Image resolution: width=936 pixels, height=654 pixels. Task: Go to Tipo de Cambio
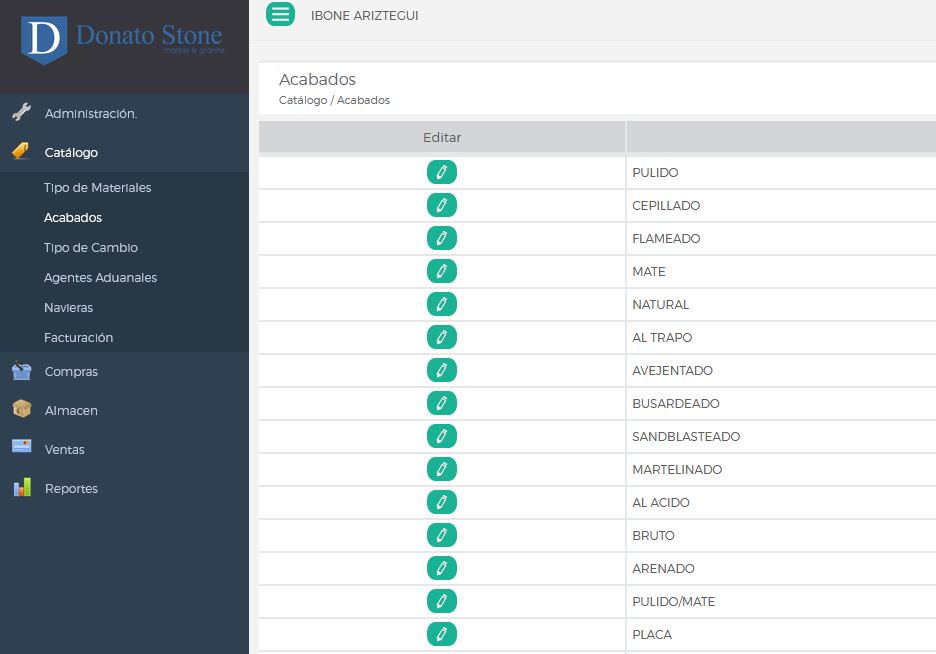tap(90, 248)
